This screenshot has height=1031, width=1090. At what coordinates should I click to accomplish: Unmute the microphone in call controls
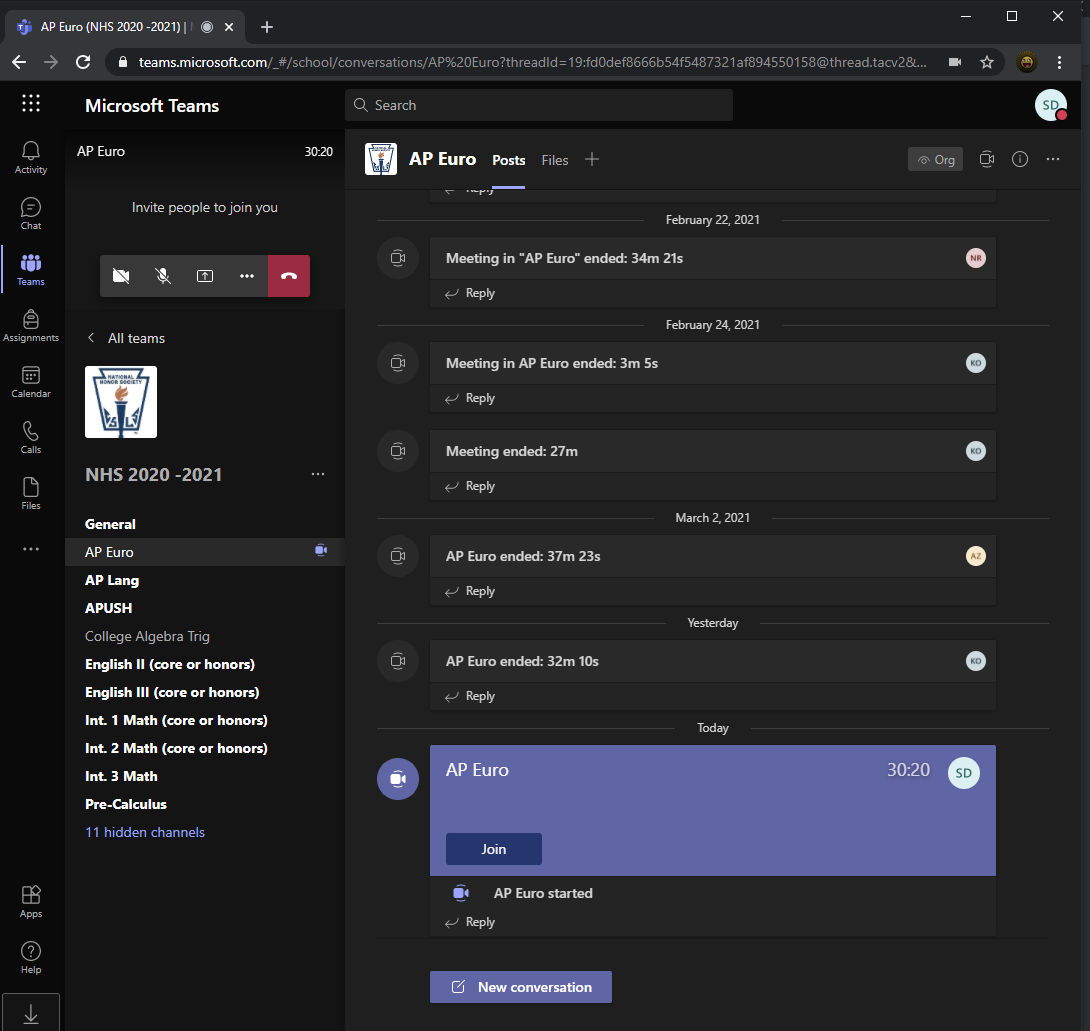tap(163, 276)
